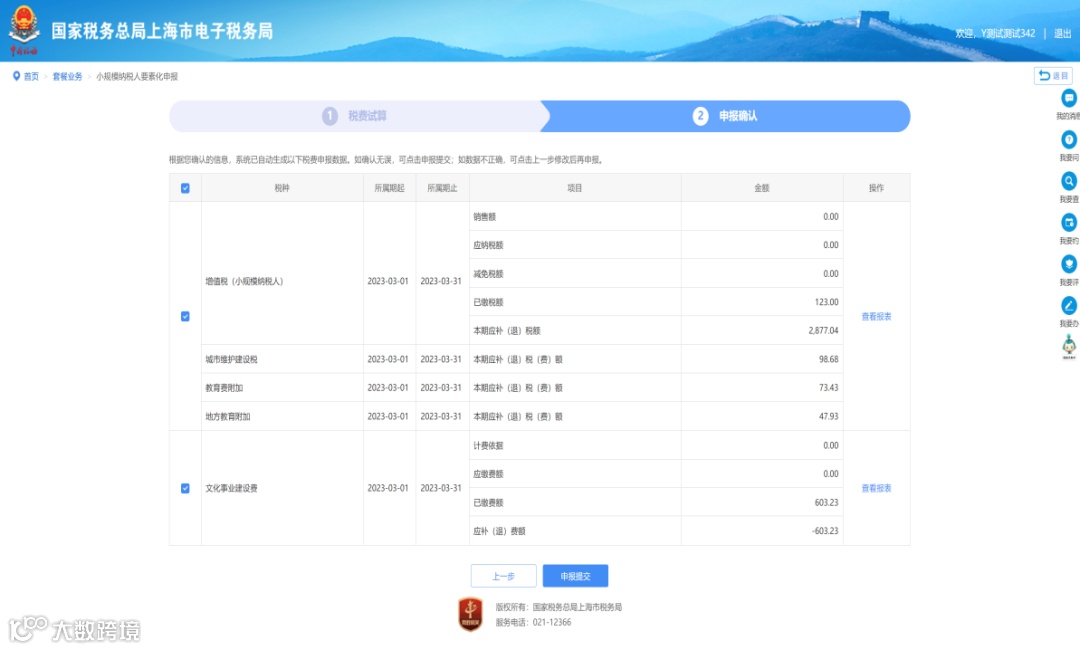
Task: Uncheck the 增值税（小规模纳税人） row checkbox
Action: [x=185, y=317]
